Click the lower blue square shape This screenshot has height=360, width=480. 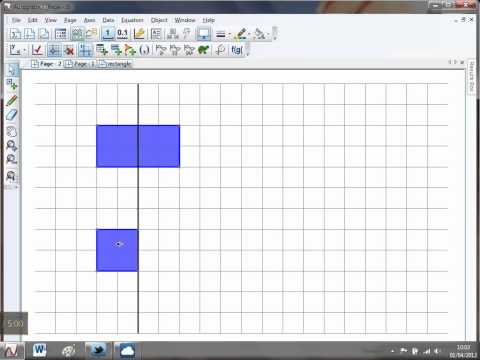pyautogui.click(x=117, y=250)
